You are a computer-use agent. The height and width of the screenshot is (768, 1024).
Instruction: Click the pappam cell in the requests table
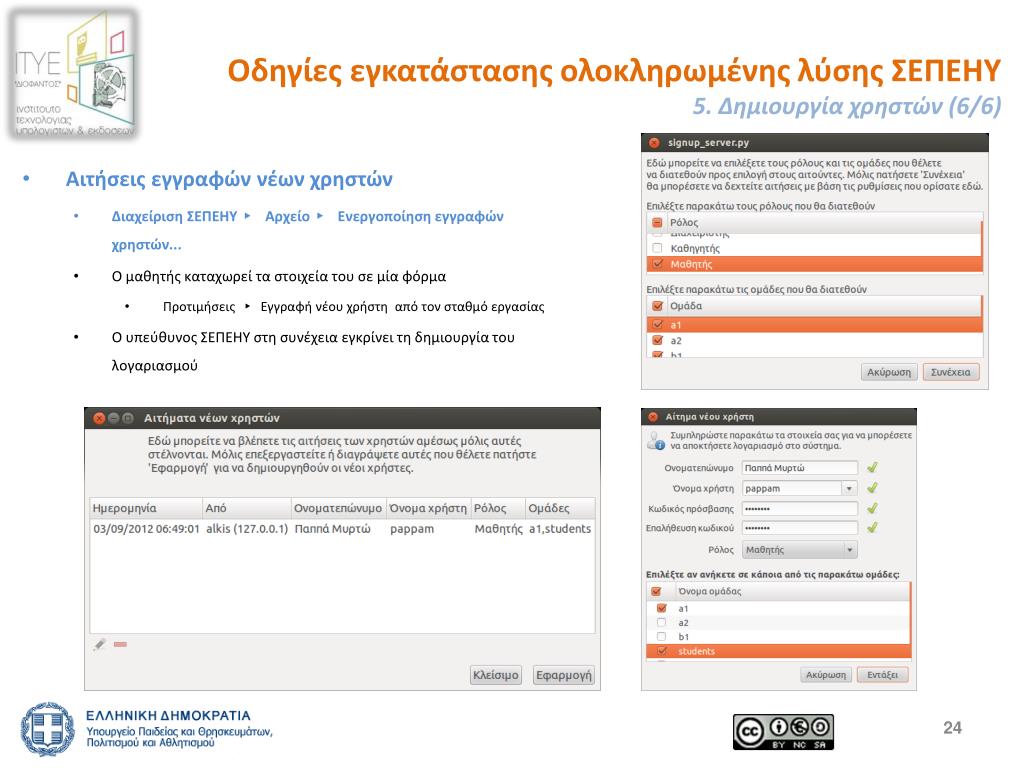point(412,529)
